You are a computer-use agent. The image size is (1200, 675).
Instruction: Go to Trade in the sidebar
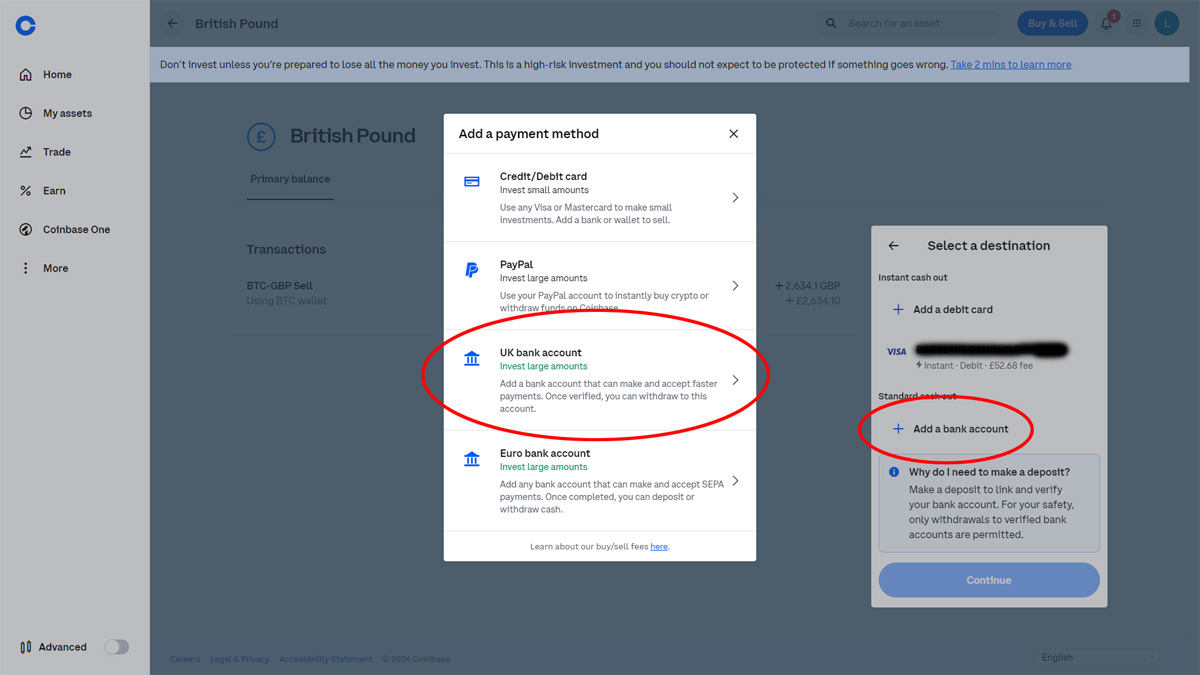[56, 152]
